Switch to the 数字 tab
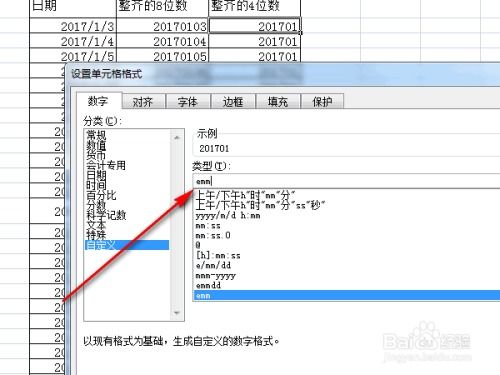Viewport: 500px width, 375px height. point(98,101)
